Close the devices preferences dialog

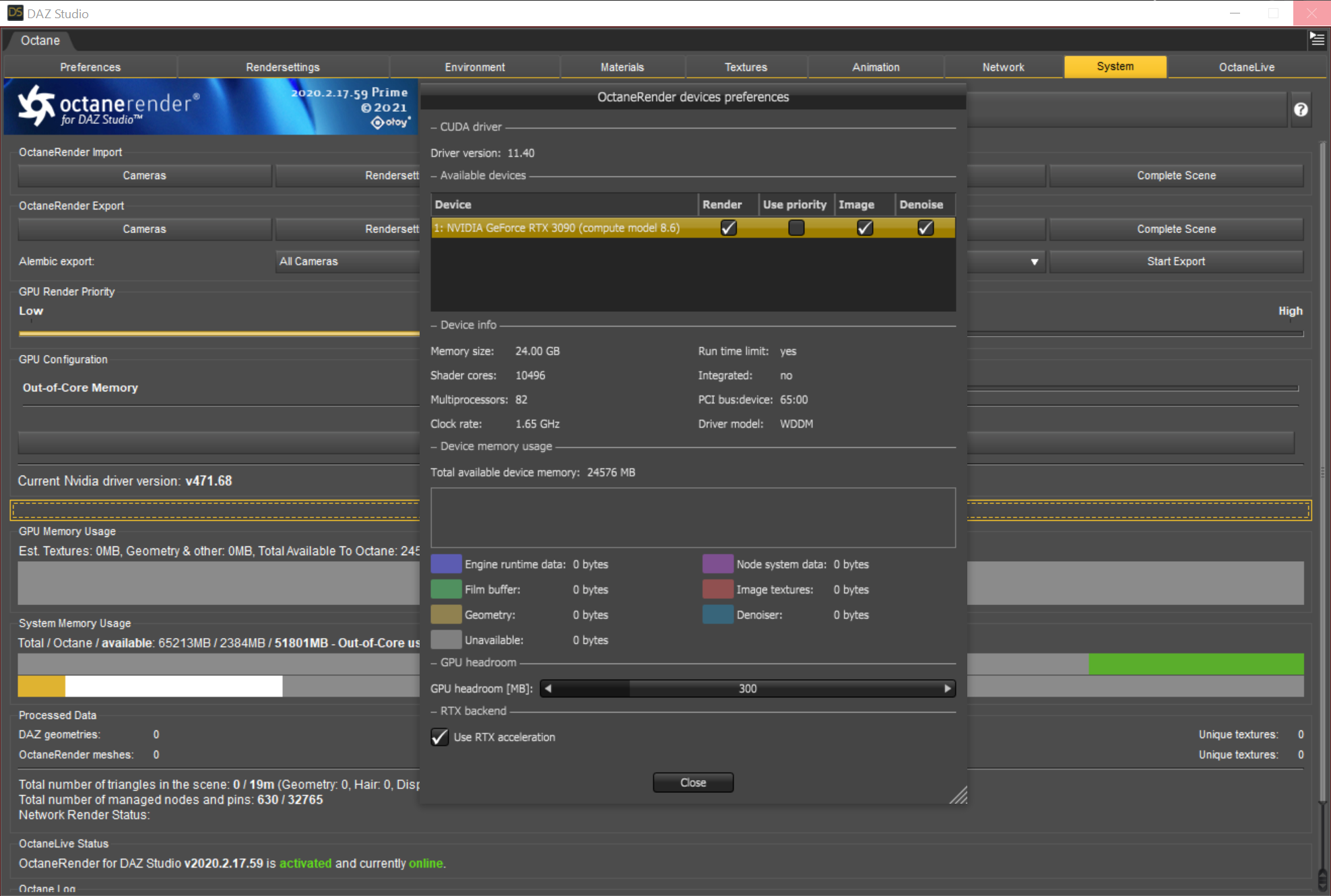[692, 782]
